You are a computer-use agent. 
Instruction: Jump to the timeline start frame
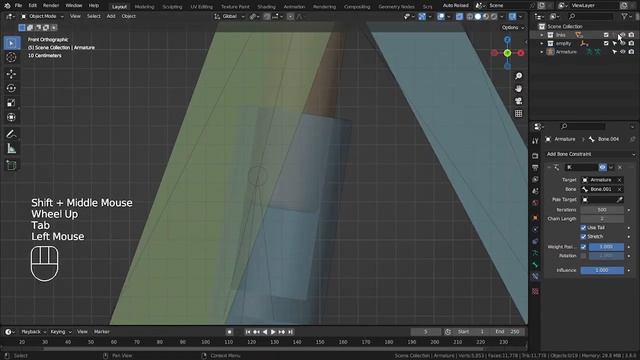tap(248, 332)
